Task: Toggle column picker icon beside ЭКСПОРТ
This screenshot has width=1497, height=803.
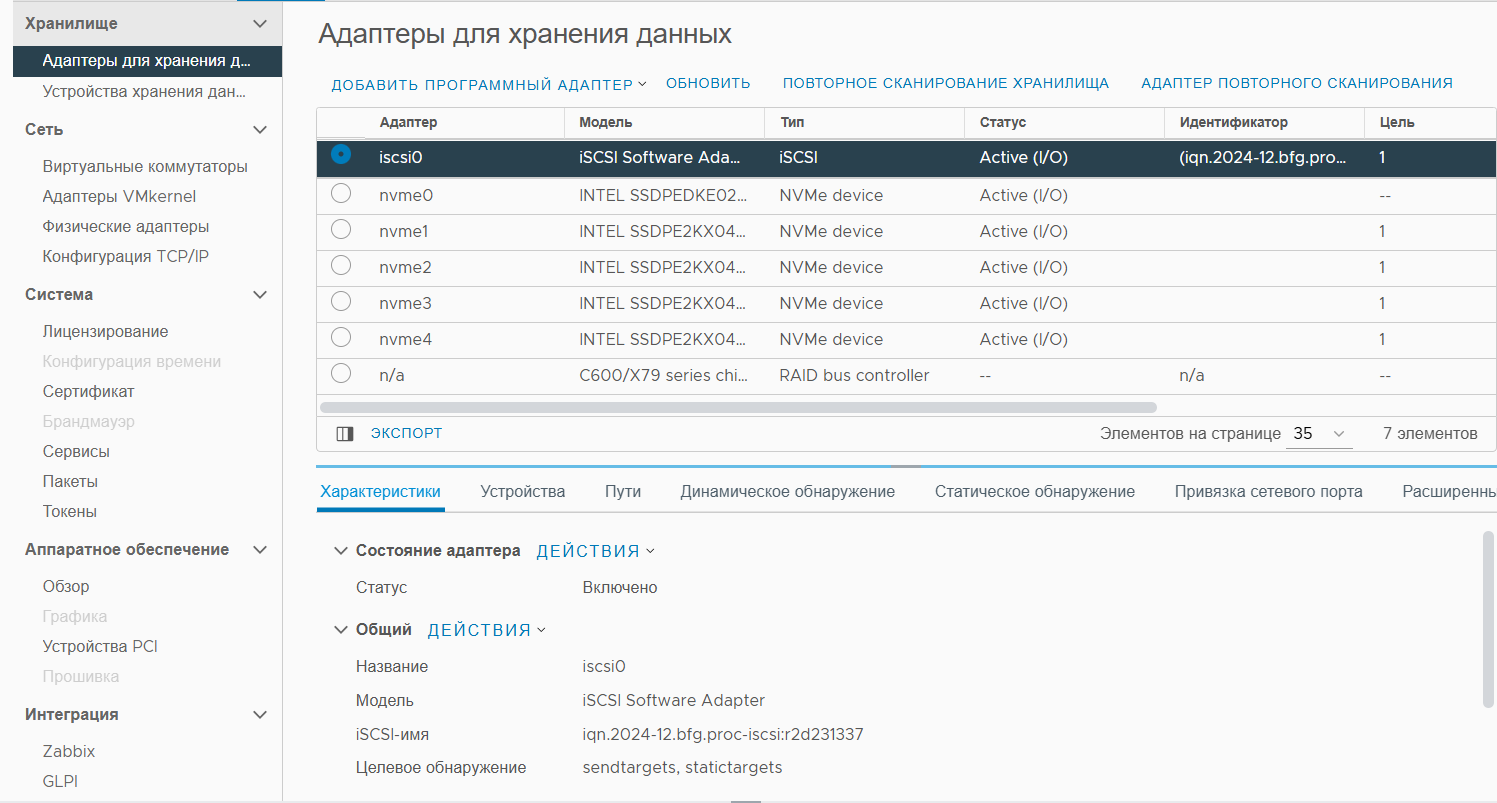Action: click(345, 434)
